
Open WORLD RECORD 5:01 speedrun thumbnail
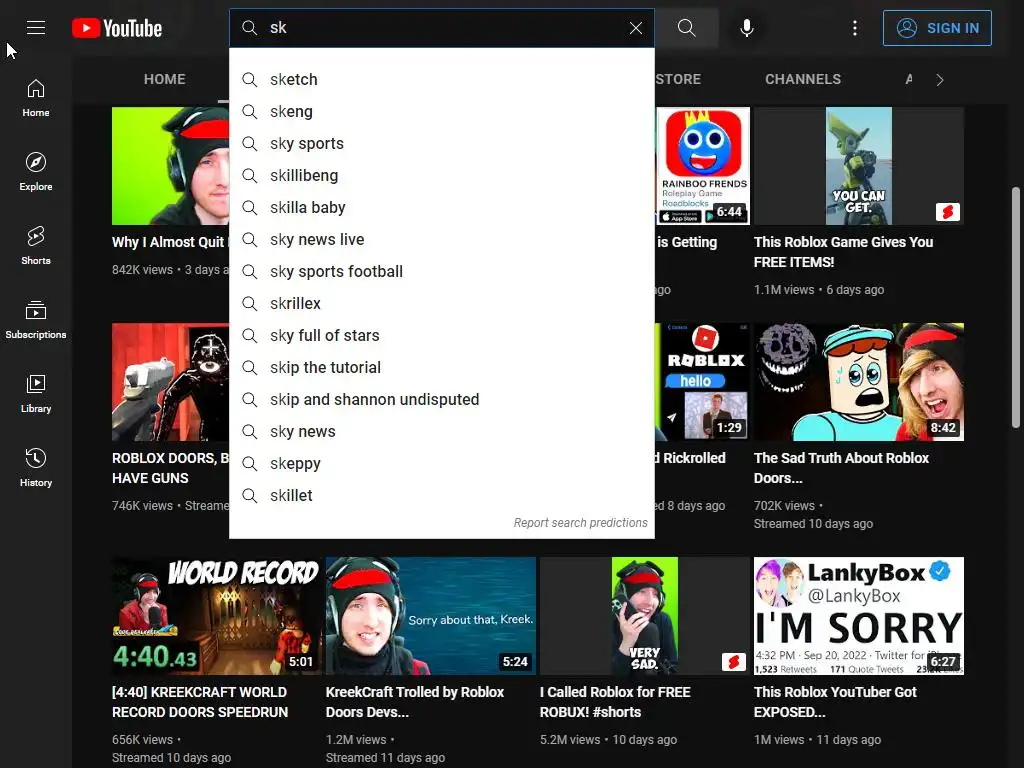pyautogui.click(x=217, y=616)
